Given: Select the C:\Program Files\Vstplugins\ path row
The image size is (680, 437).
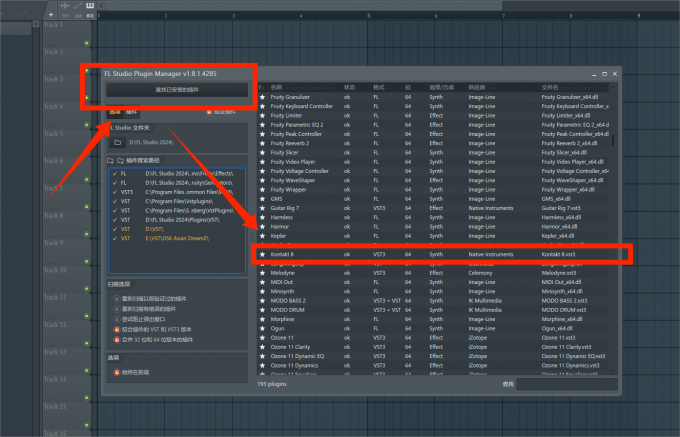Looking at the screenshot, I should 177,202.
